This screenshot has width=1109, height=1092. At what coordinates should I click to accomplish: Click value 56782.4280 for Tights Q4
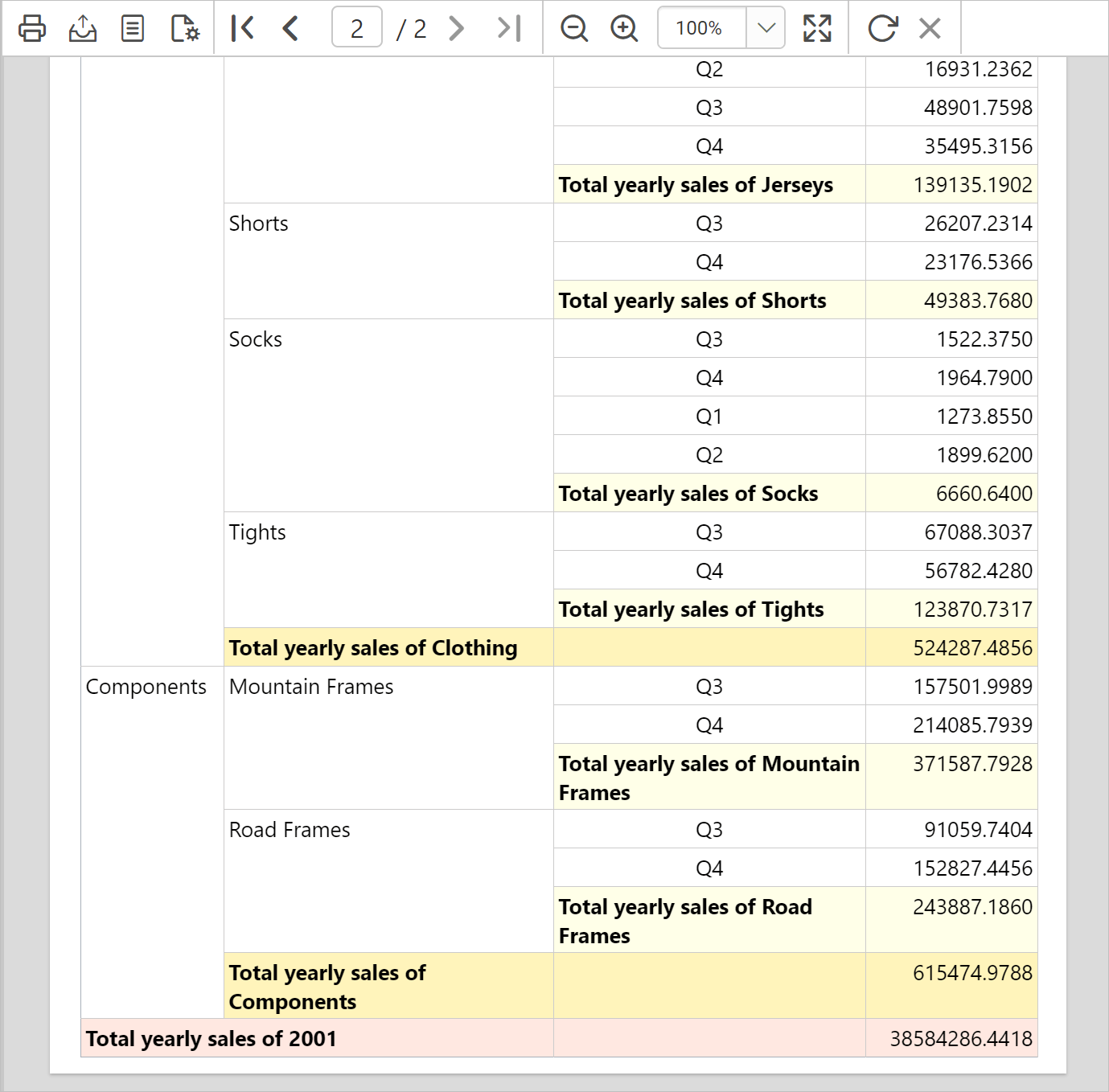952,570
